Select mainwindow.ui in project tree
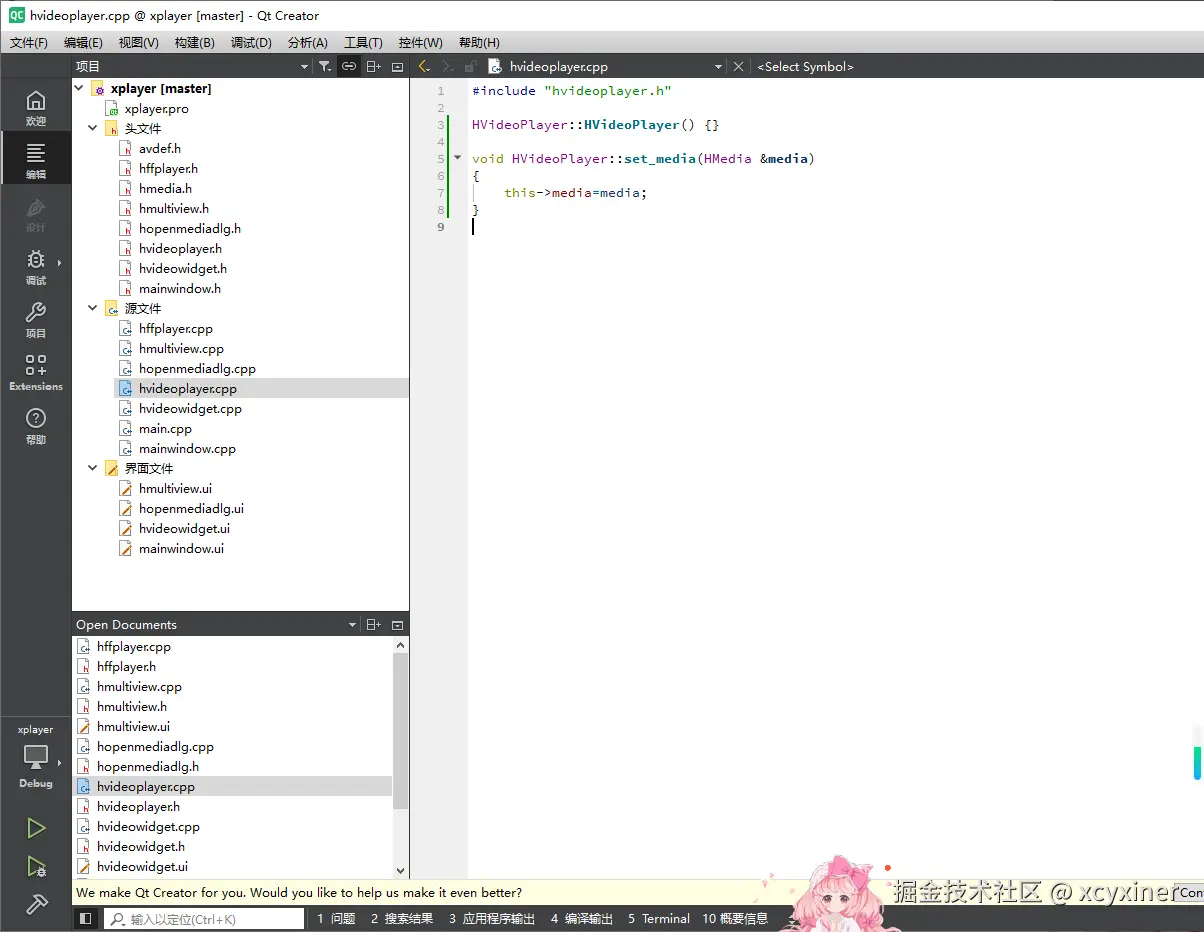The width and height of the screenshot is (1204, 932). click(181, 548)
